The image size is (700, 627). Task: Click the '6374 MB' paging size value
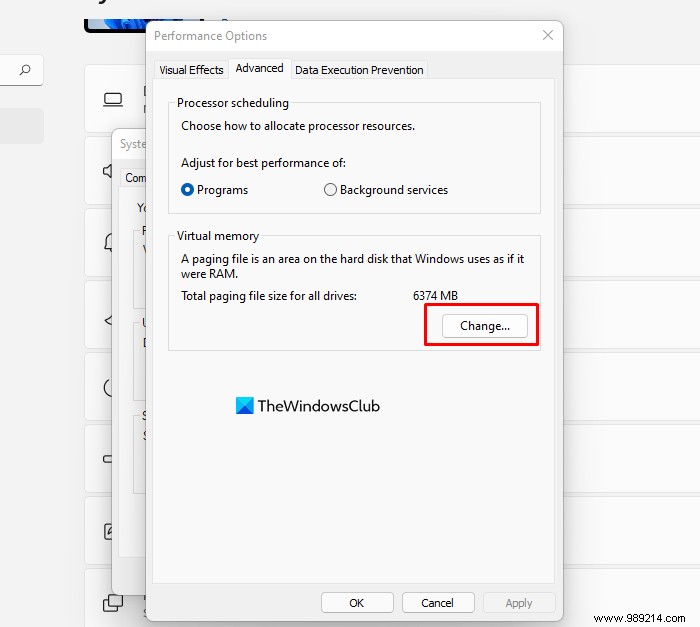click(435, 296)
